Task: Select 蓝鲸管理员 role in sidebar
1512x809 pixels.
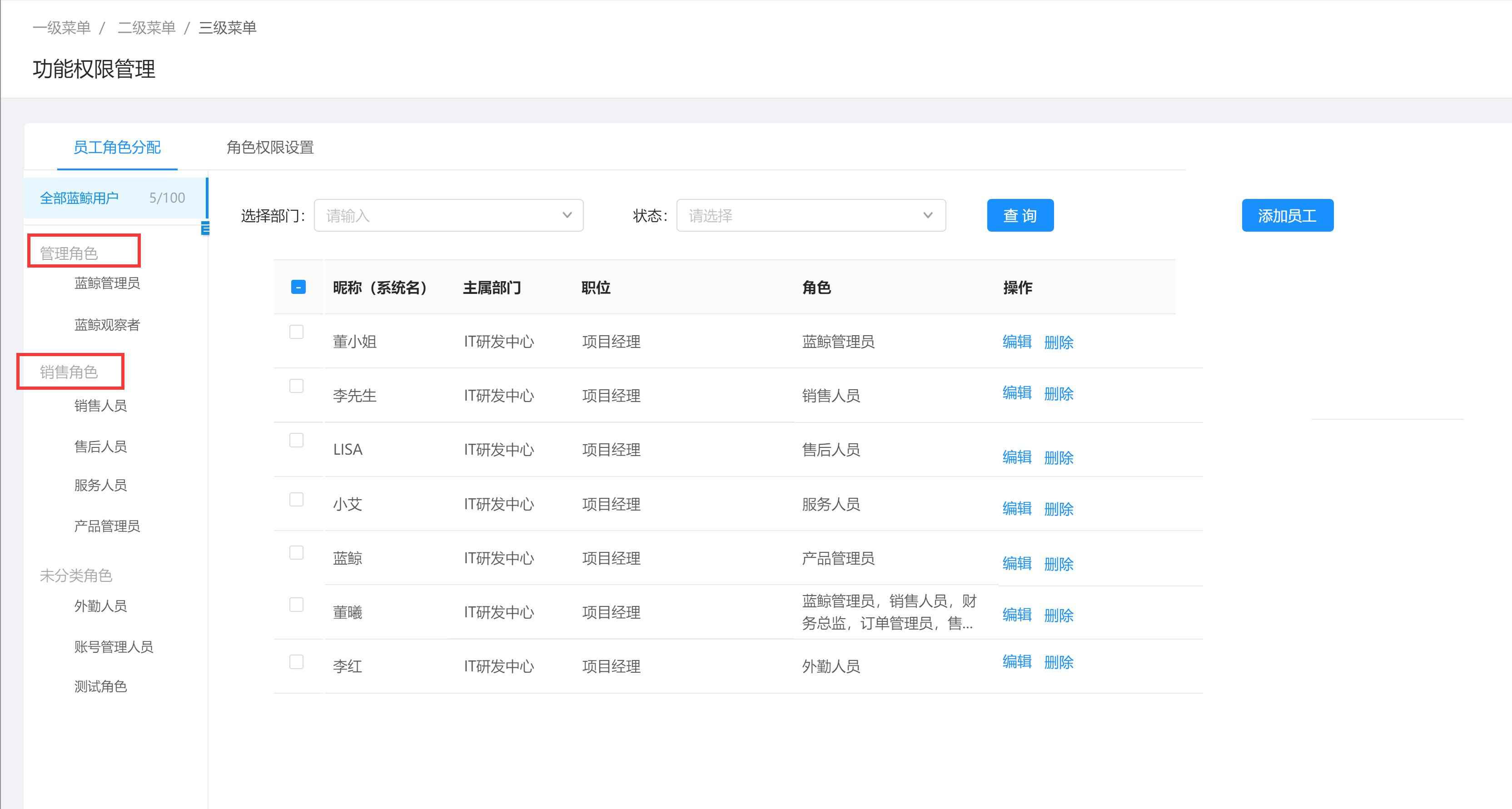Action: [107, 283]
